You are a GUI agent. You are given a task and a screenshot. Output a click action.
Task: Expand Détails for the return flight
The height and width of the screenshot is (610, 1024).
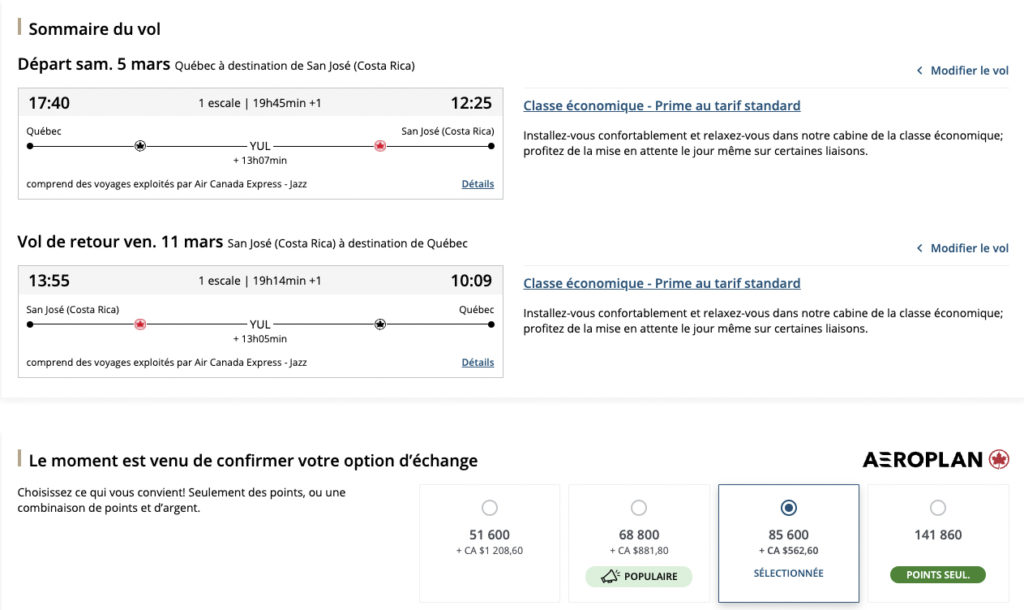pyautogui.click(x=477, y=362)
